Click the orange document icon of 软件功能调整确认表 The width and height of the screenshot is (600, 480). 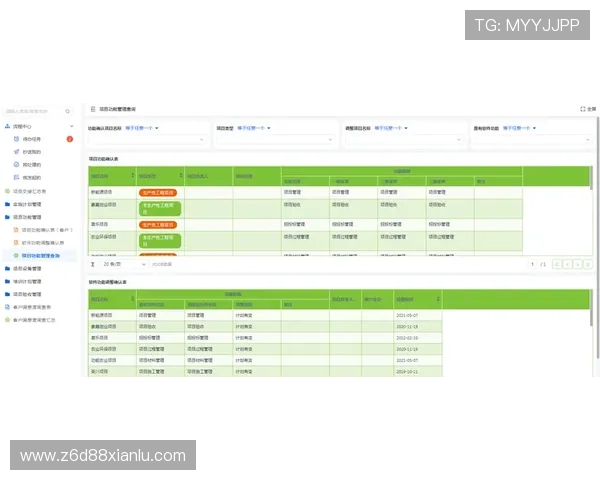pos(16,243)
